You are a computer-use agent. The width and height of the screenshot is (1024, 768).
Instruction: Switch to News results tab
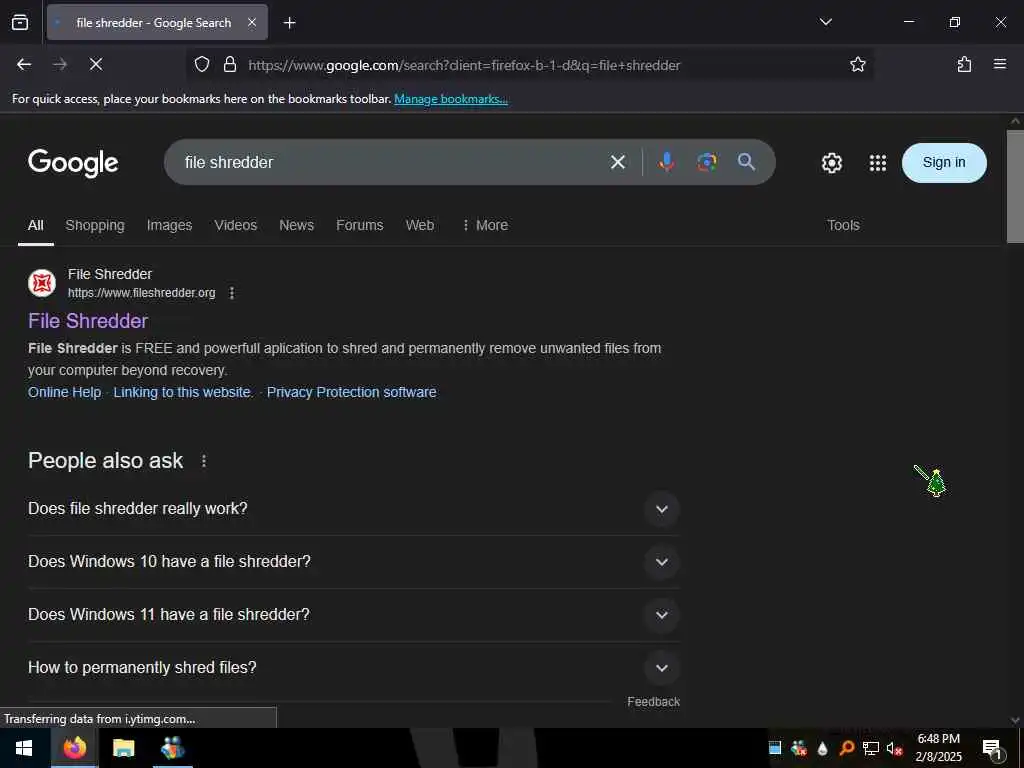pos(296,225)
